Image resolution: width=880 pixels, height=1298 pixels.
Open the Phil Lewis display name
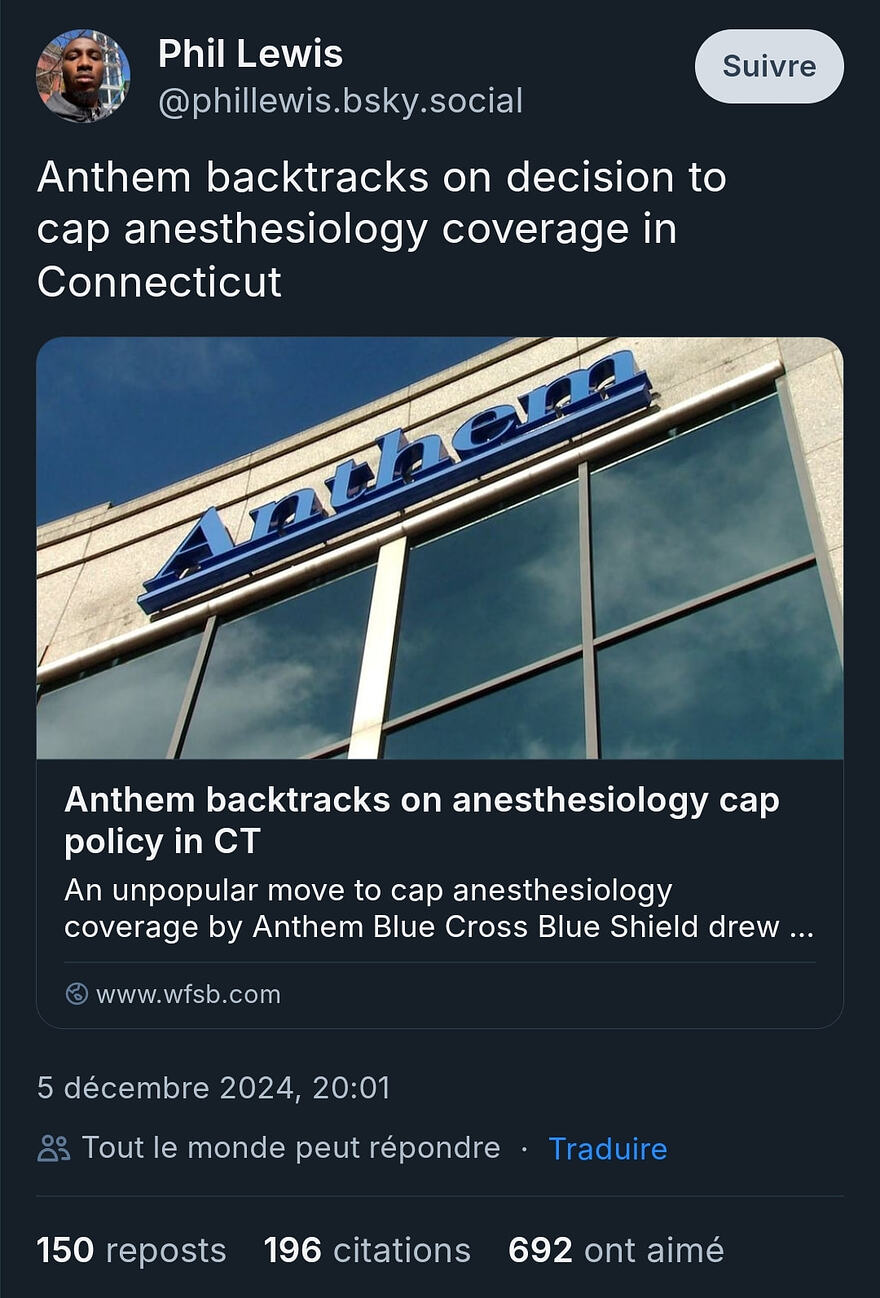pos(250,54)
